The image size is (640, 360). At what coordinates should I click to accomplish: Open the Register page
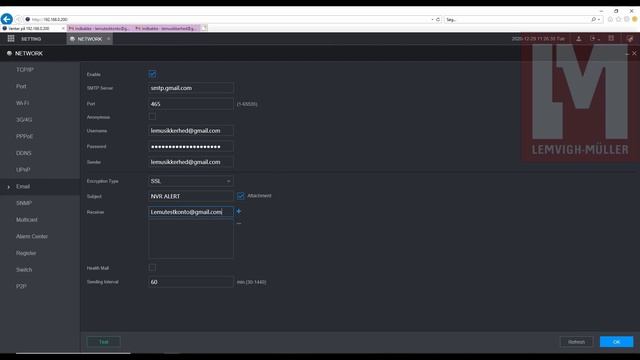tap(26, 253)
